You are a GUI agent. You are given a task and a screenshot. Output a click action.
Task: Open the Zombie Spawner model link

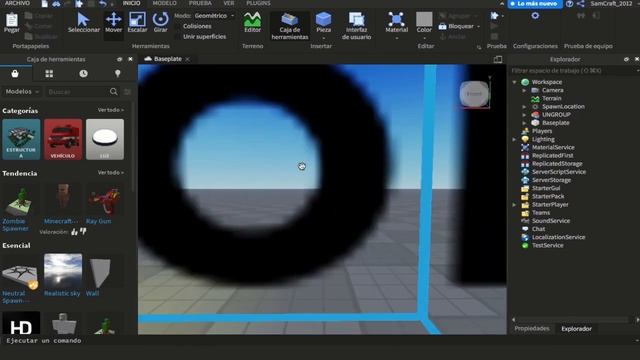16,225
